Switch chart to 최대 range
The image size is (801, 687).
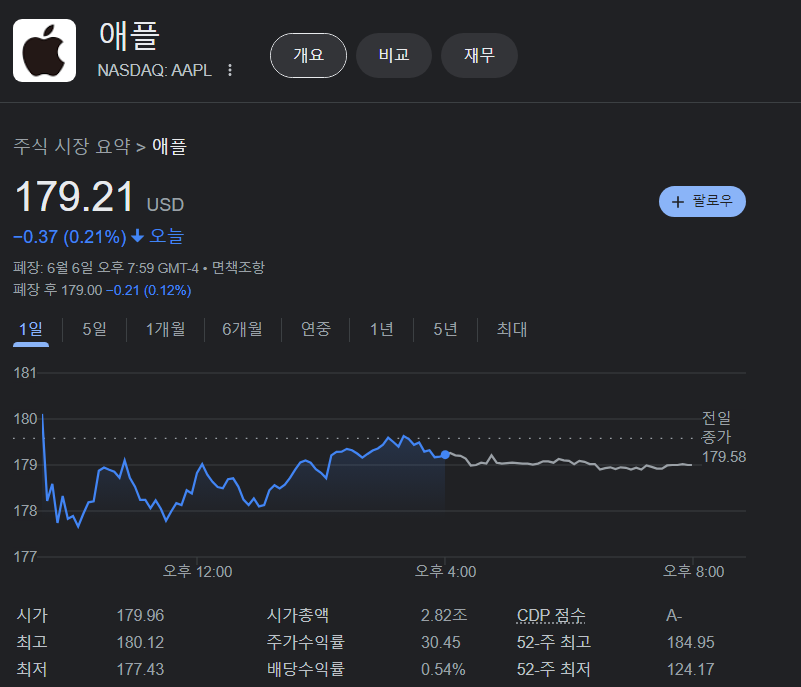[x=511, y=329]
